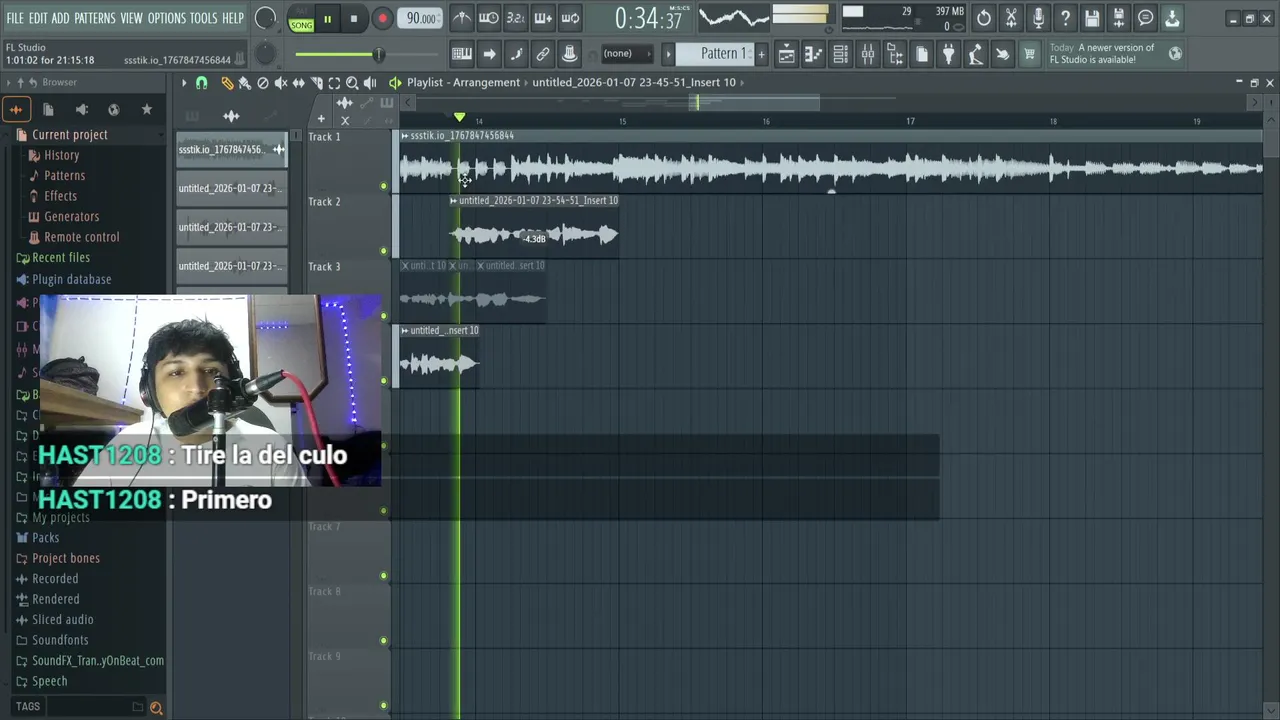1280x720 pixels.
Task: Toggle auto-scrolling arrow icon
Action: 489,54
